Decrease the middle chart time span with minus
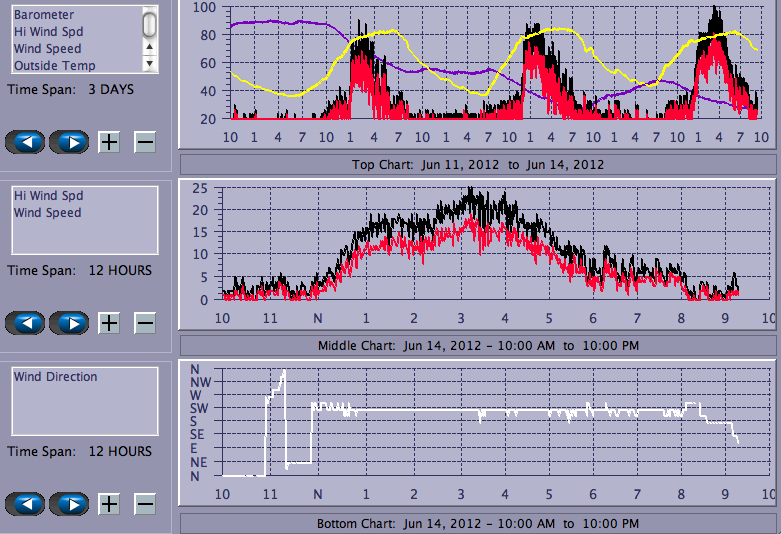 click(x=145, y=323)
